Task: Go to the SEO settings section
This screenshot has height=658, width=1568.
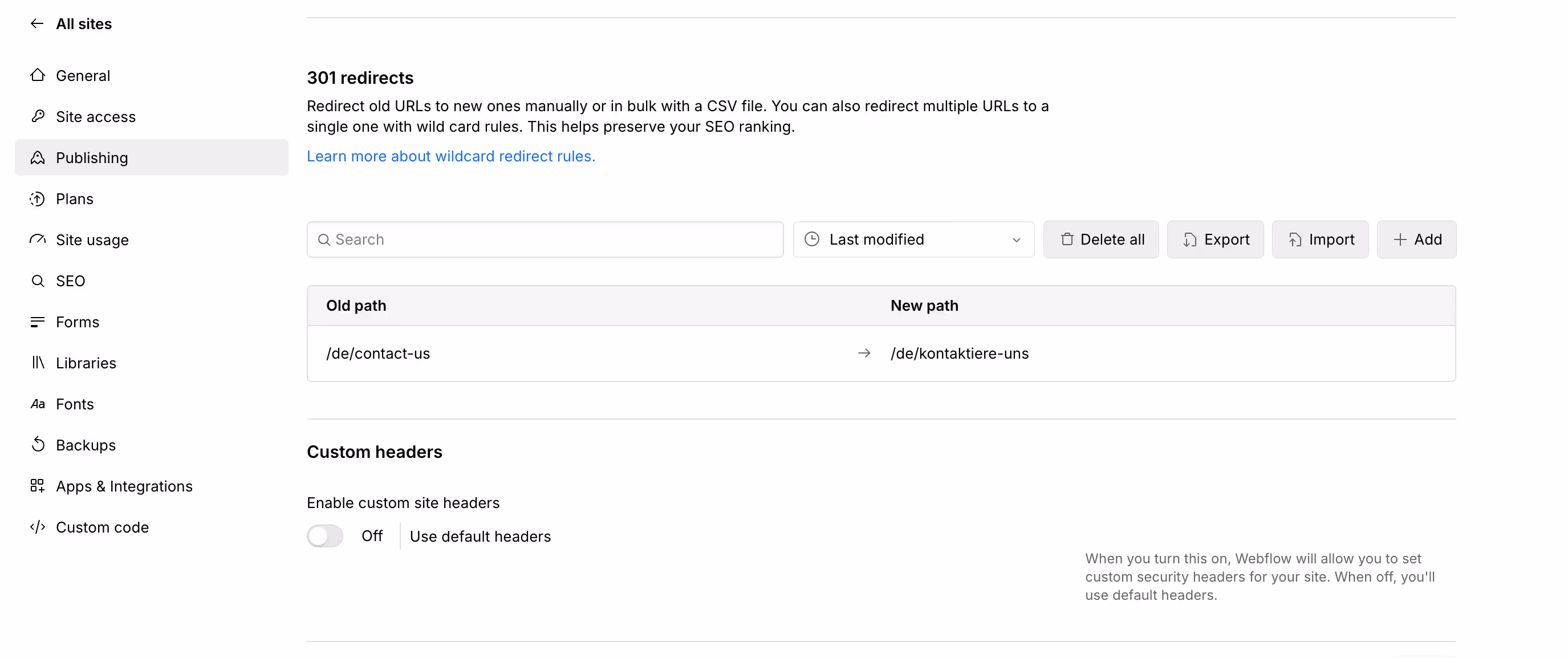Action: tap(70, 281)
